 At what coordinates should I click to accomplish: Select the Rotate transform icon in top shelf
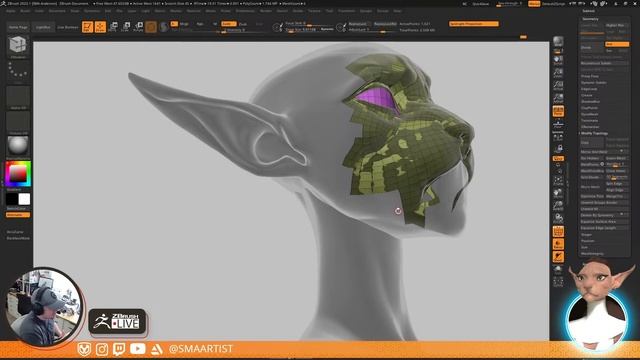click(x=138, y=27)
